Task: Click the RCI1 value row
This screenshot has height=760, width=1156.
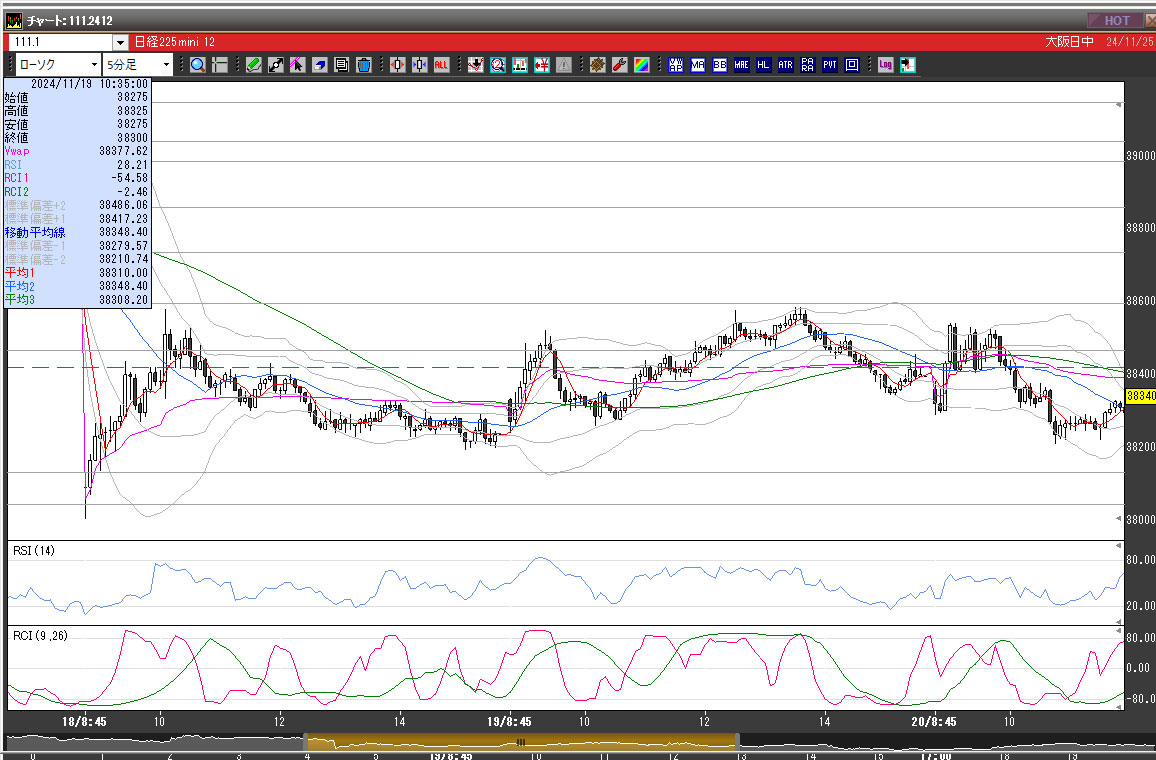Action: point(77,178)
